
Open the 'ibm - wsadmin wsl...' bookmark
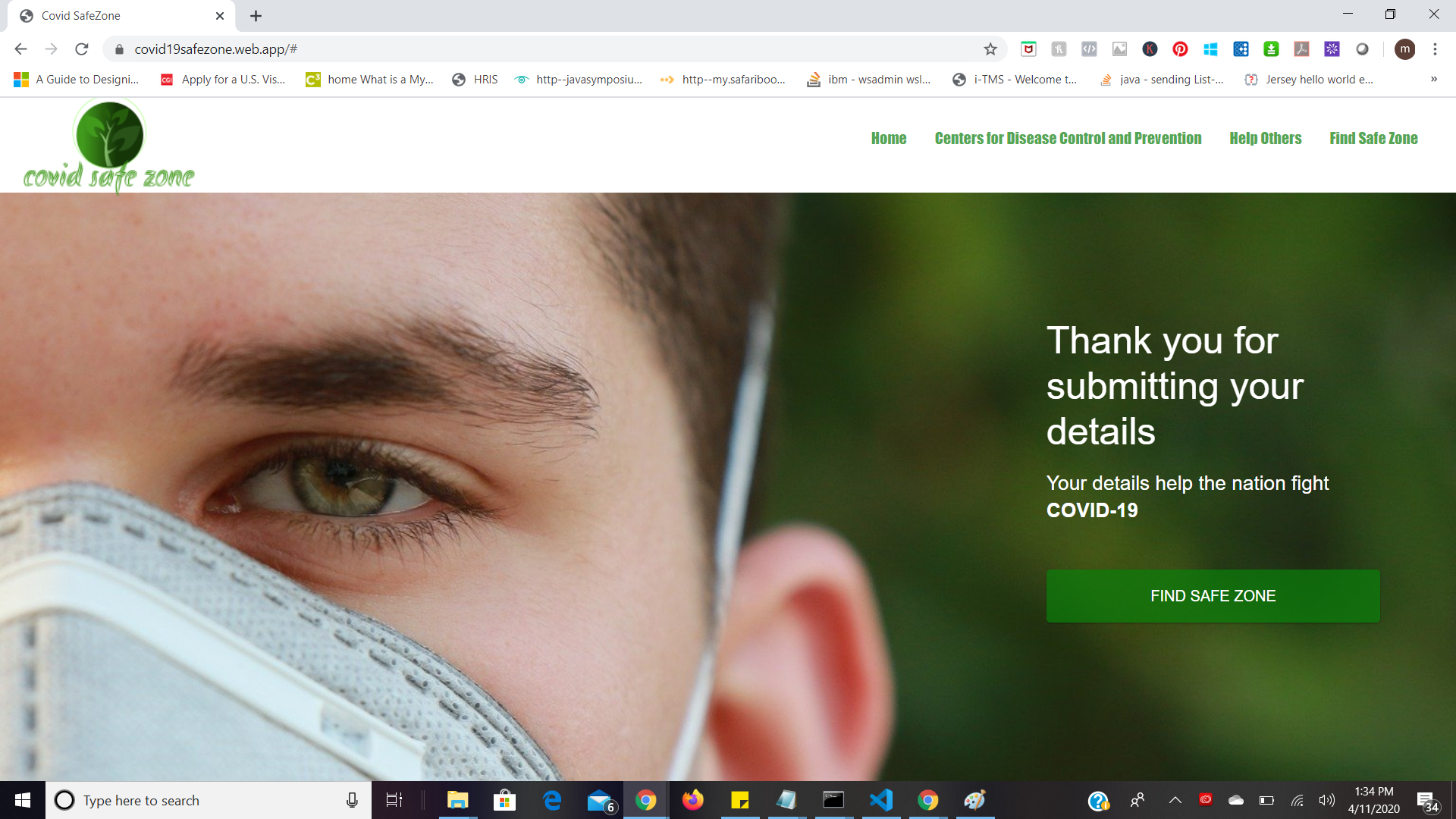tap(869, 80)
